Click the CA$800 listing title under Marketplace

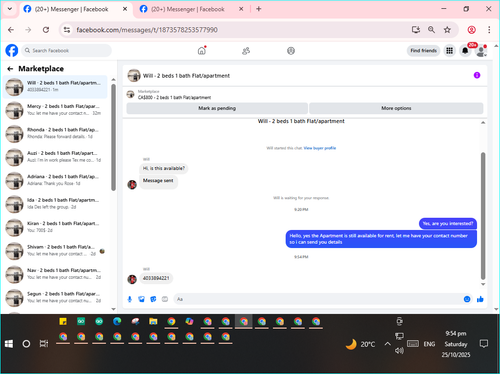coord(175,98)
